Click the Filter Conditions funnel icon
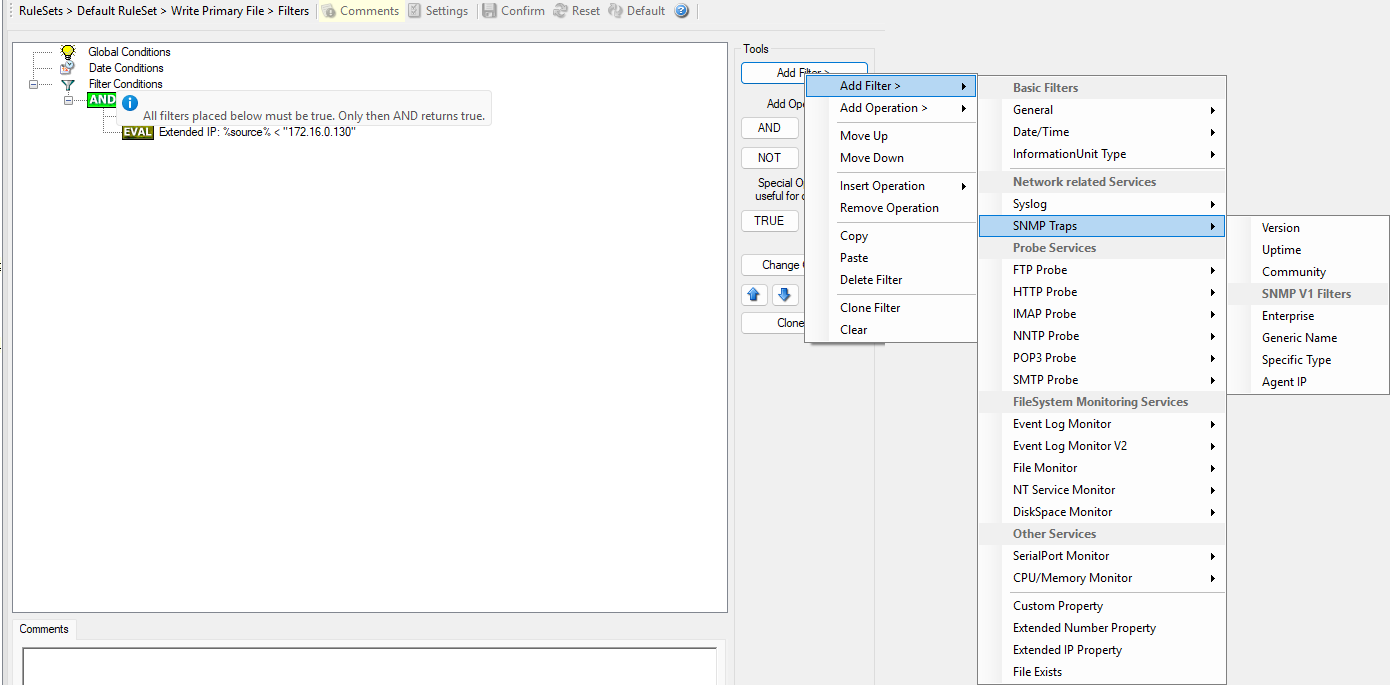 [x=68, y=85]
